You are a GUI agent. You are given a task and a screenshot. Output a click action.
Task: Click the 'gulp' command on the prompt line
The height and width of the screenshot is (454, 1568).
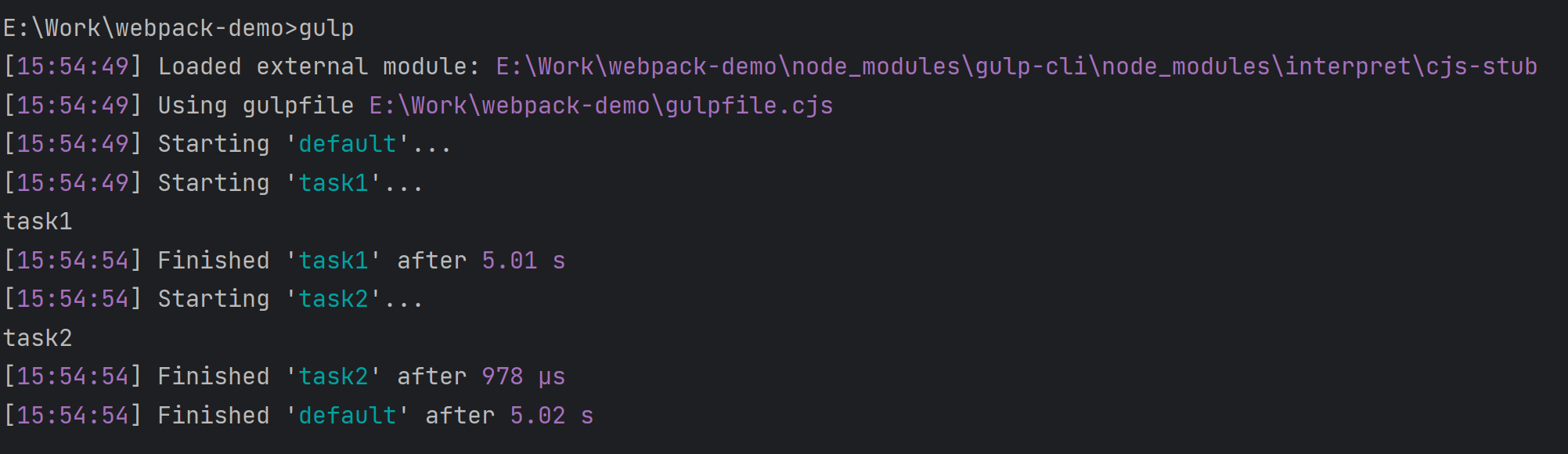coord(326,28)
